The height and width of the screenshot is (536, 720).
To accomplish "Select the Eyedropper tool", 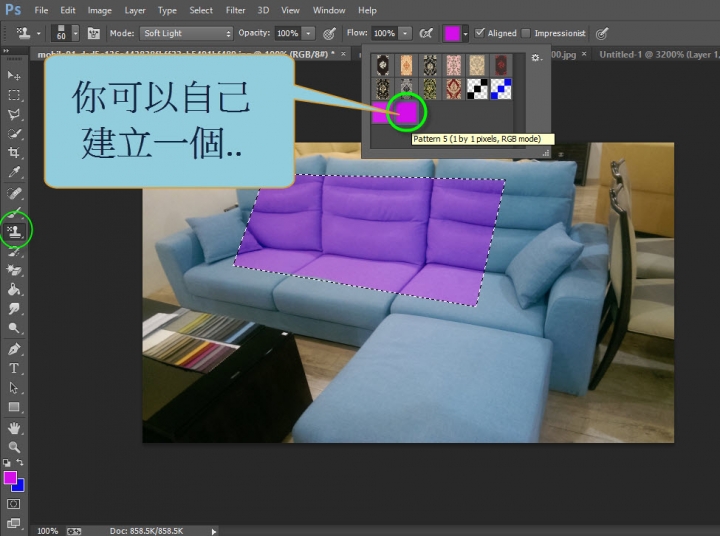I will (x=14, y=172).
